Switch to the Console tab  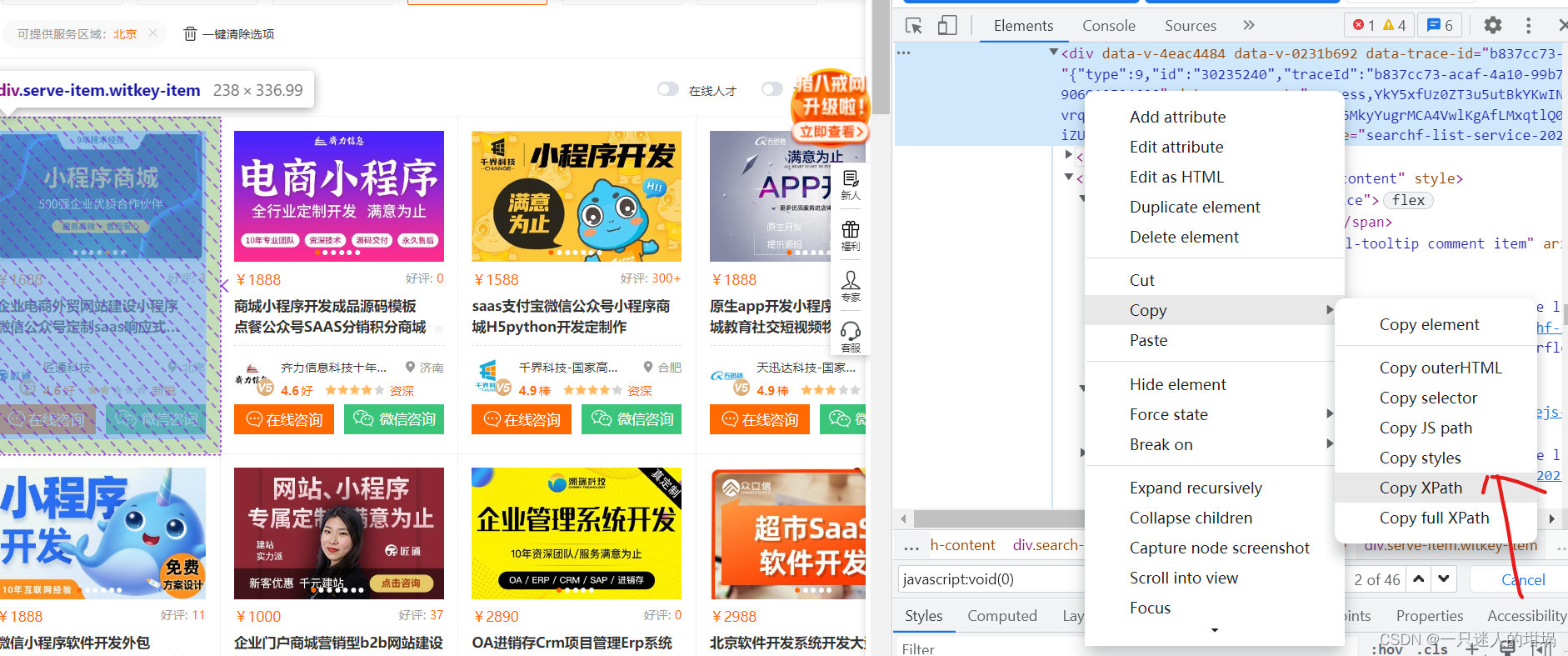coord(1108,25)
